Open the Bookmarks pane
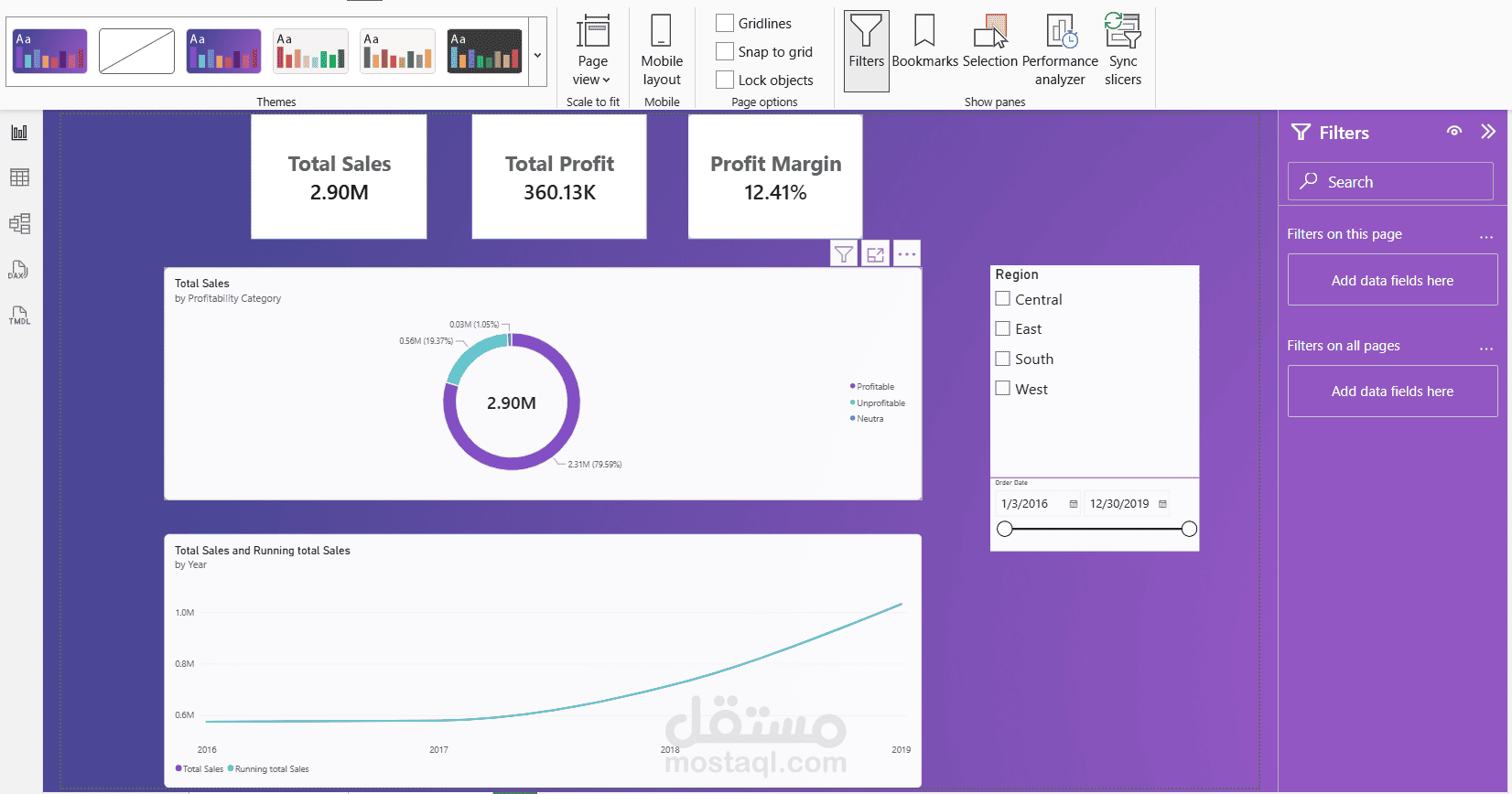 tap(925, 41)
